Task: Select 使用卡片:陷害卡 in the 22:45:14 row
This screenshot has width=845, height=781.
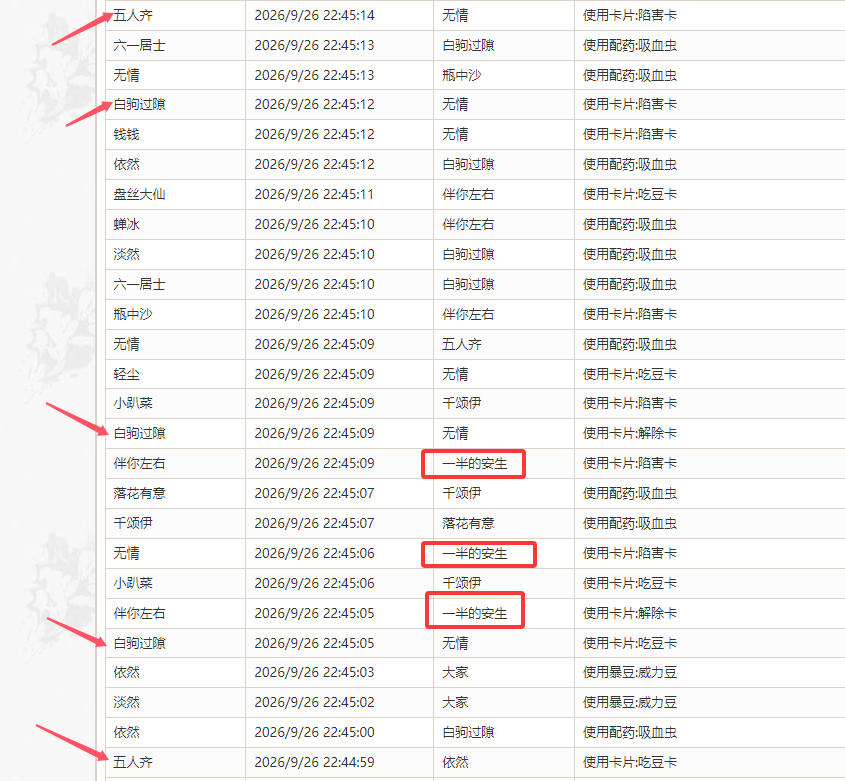Action: pyautogui.click(x=629, y=15)
